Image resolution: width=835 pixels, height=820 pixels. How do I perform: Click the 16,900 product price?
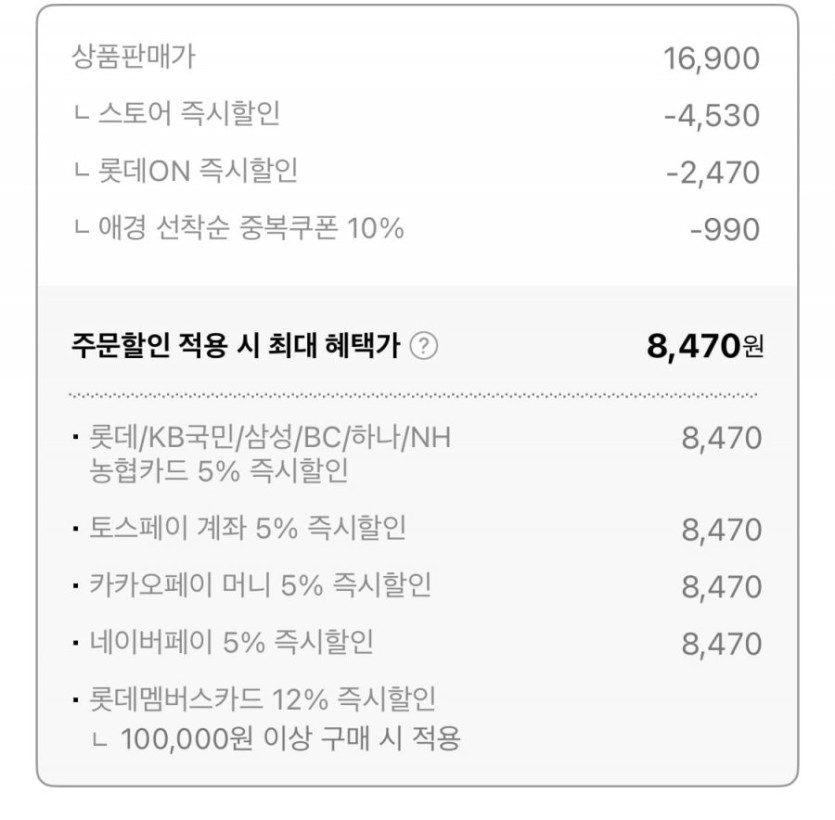point(711,58)
